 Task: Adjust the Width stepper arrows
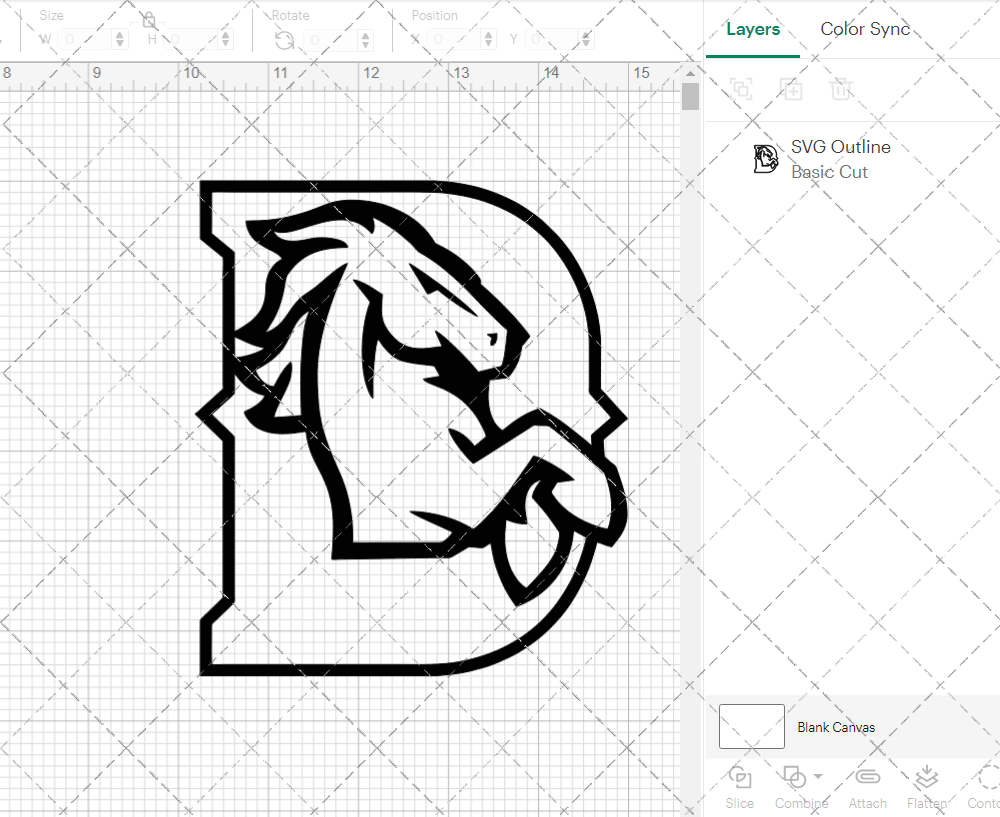pos(120,40)
